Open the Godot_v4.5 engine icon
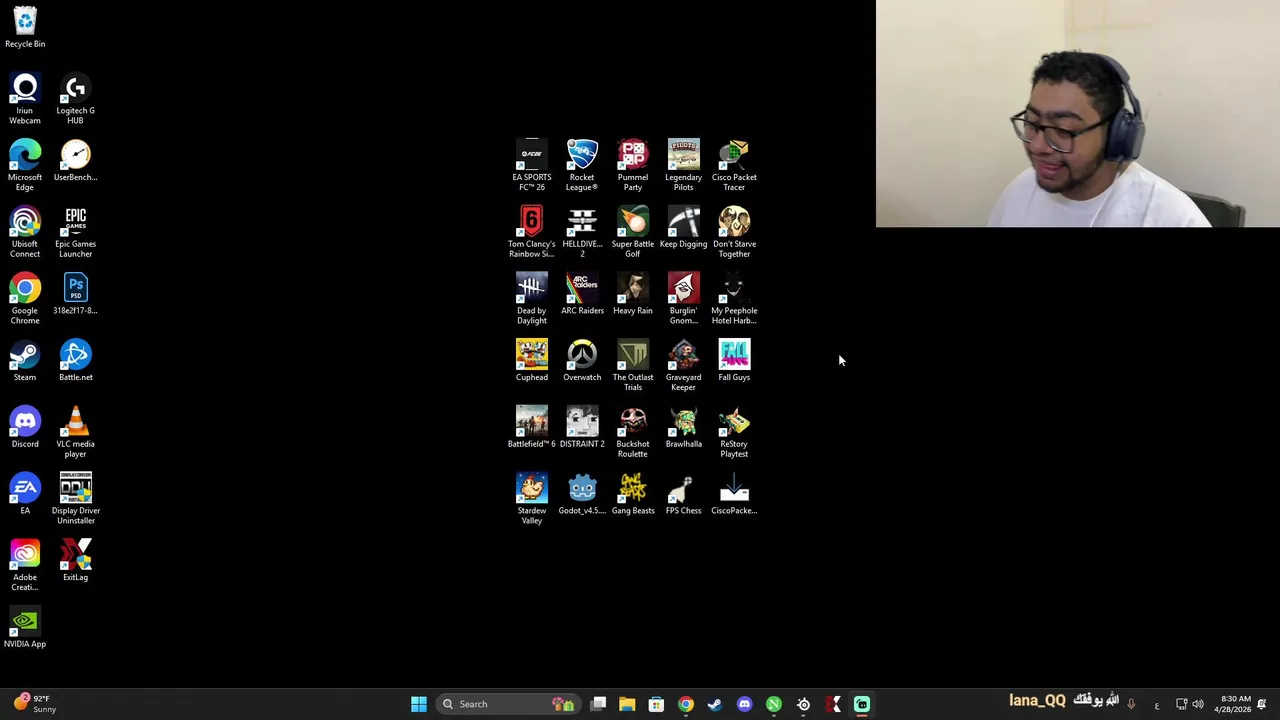The height and width of the screenshot is (720, 1280). click(x=582, y=494)
